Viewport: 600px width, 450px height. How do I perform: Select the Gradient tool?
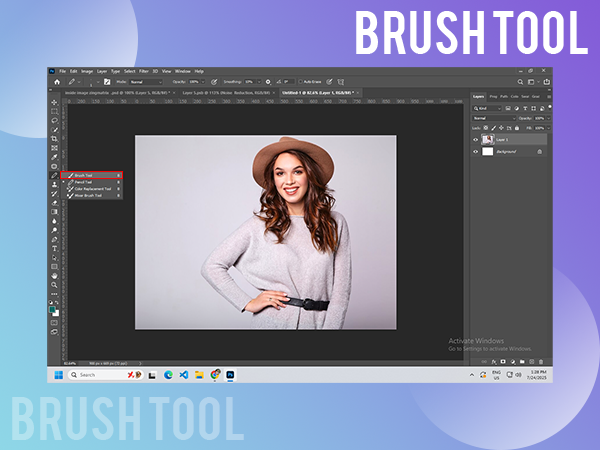click(54, 212)
